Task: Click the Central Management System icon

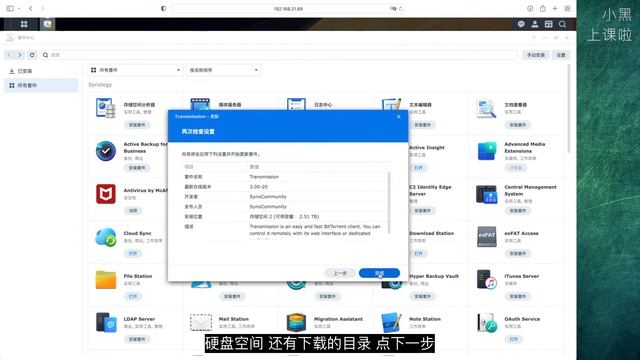Action: coord(487,194)
